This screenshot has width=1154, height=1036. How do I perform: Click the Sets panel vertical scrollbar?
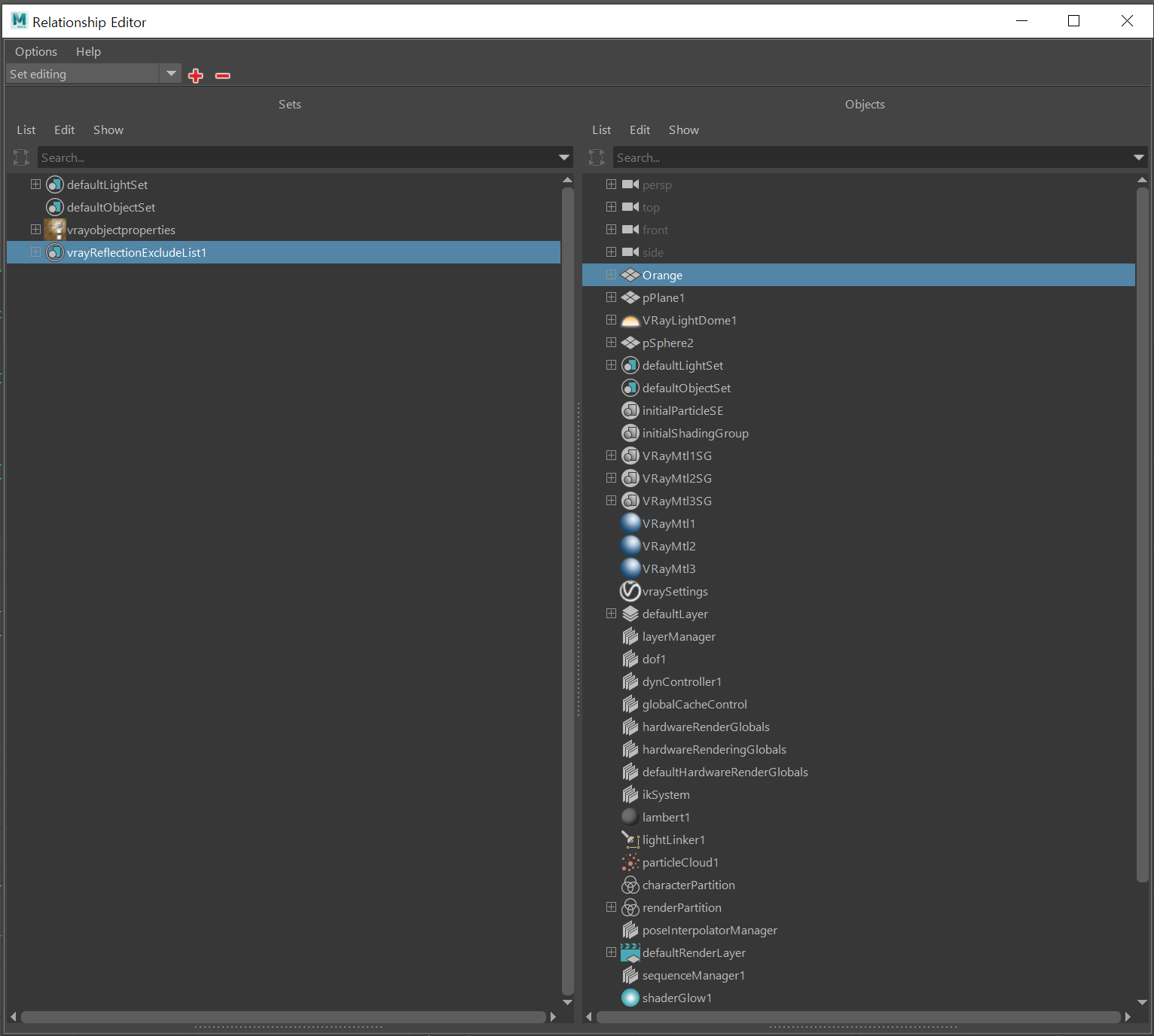pyautogui.click(x=568, y=591)
